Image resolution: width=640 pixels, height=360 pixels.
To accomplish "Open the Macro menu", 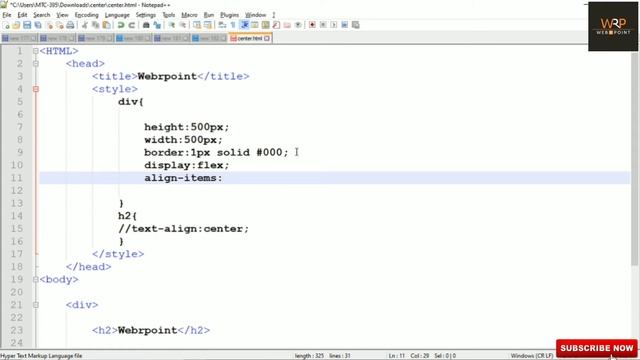I will [189, 15].
